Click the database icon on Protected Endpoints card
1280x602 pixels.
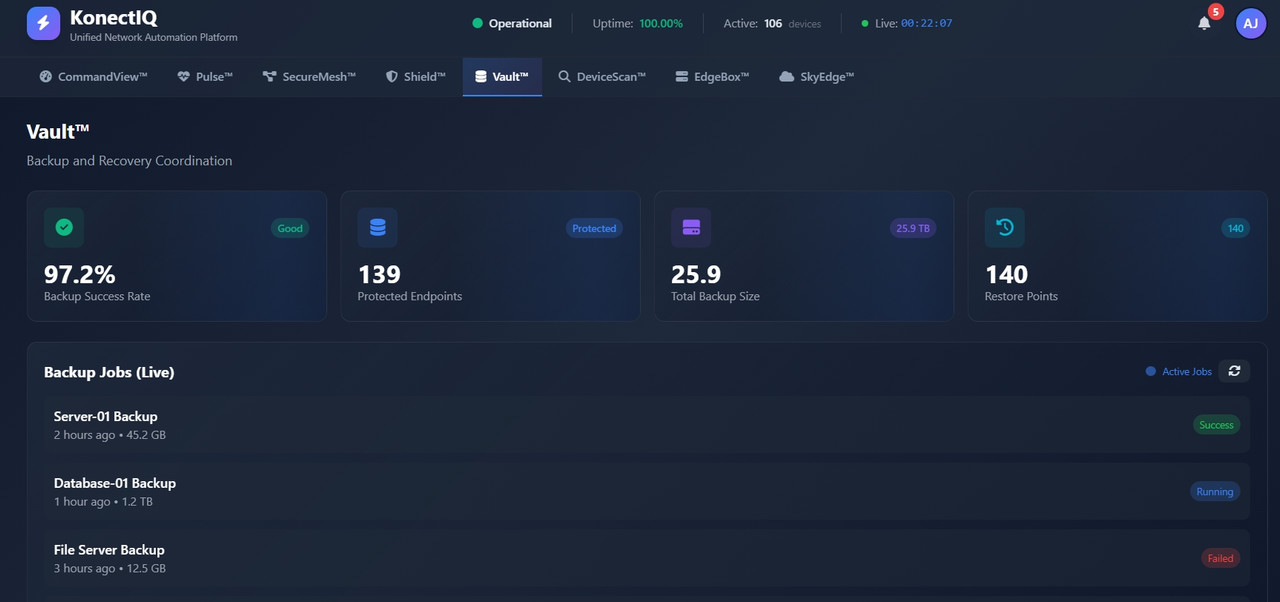point(378,228)
